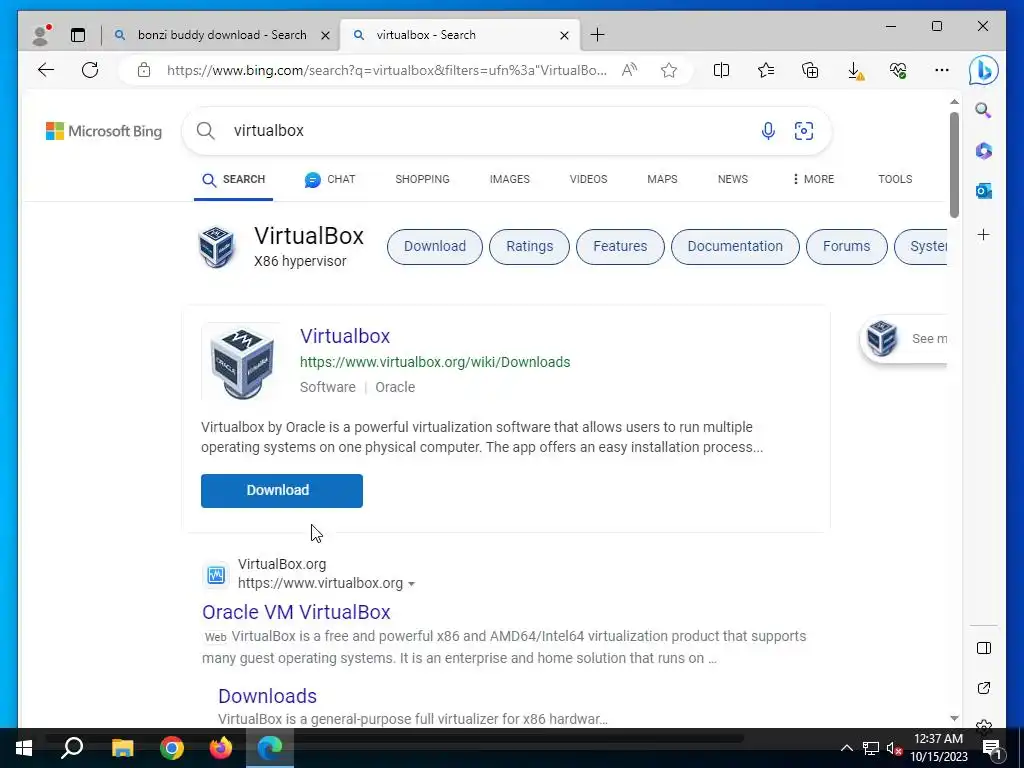Image resolution: width=1024 pixels, height=768 pixels.
Task: Open the MAPS results tab
Action: coord(662,179)
